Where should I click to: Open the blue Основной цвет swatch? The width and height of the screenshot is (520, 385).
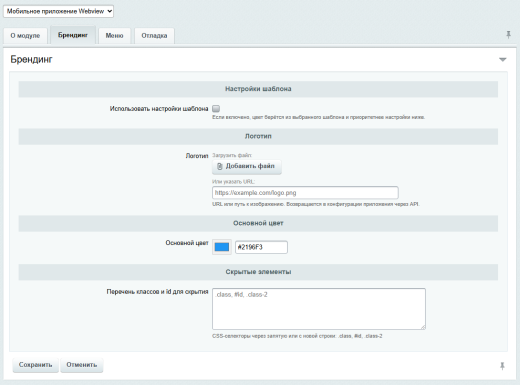point(222,247)
